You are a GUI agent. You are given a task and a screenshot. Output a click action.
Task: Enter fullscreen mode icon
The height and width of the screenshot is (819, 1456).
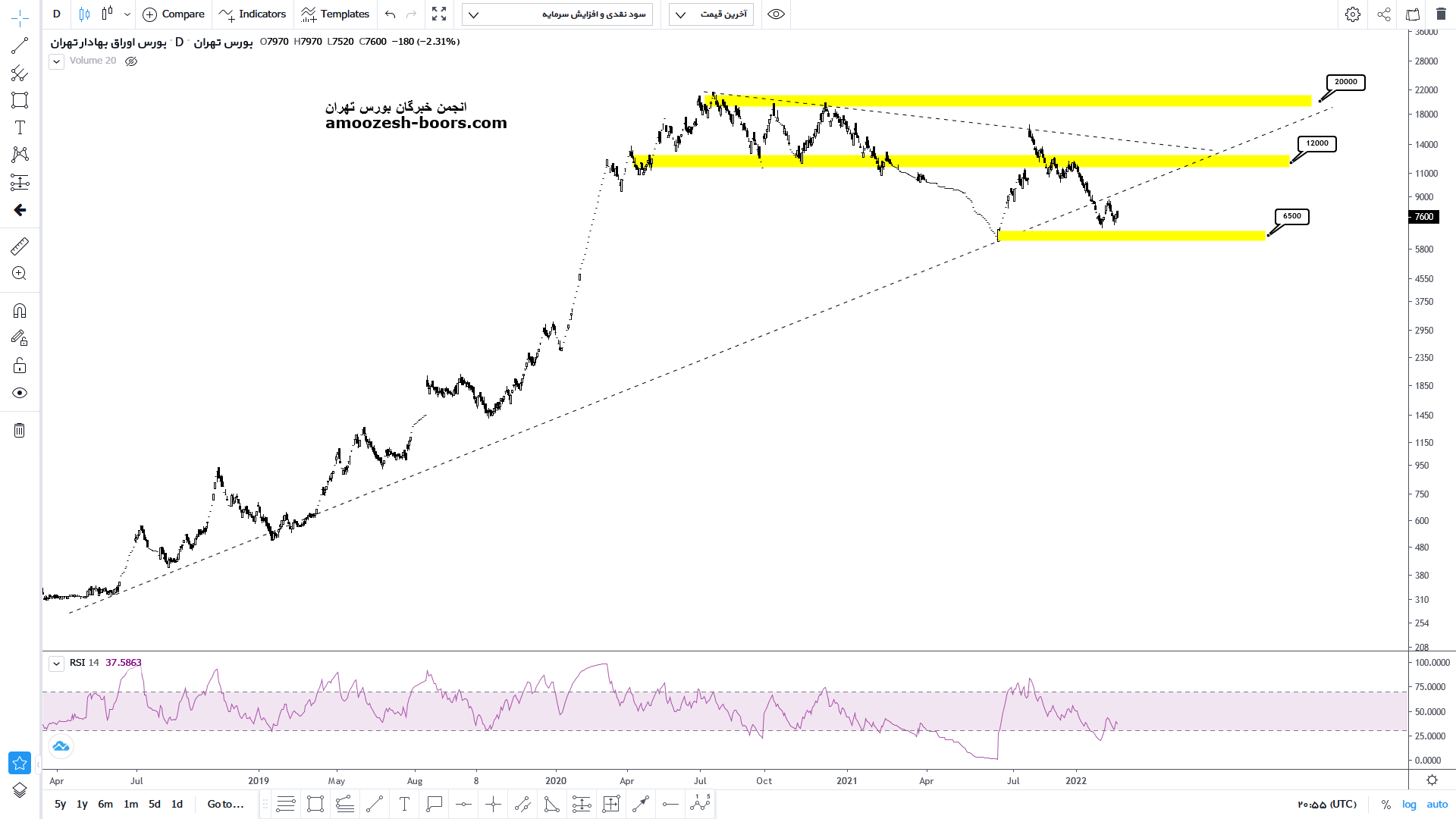point(439,14)
